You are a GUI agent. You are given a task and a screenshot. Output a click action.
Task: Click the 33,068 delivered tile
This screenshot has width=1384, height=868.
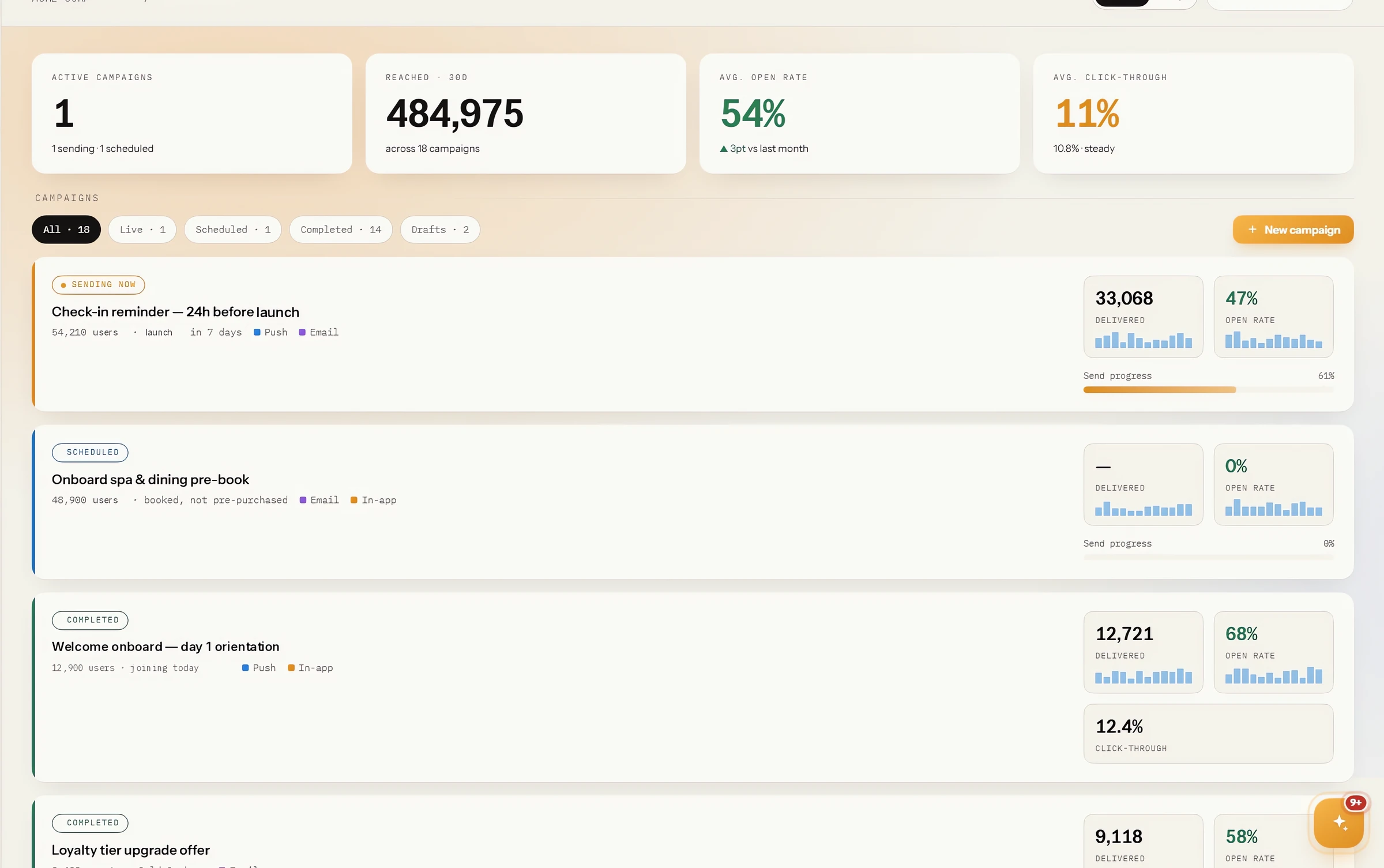pyautogui.click(x=1144, y=317)
